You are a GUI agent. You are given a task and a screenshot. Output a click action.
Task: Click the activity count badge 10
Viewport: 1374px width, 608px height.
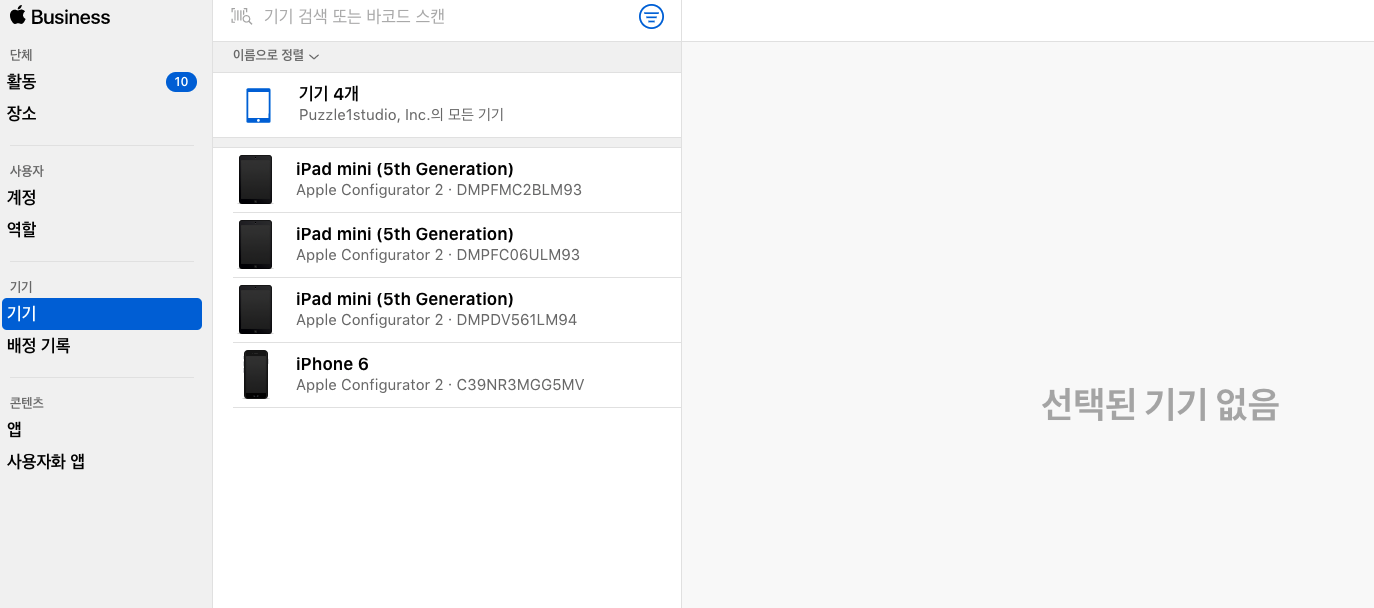click(181, 82)
